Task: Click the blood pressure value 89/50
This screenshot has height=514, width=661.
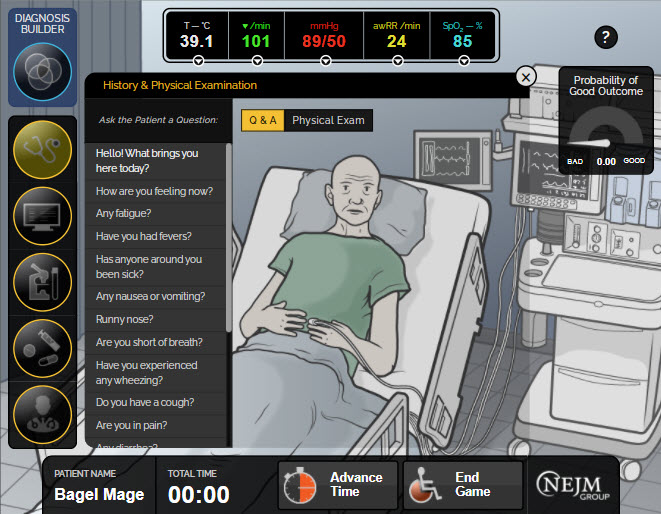Action: point(324,41)
